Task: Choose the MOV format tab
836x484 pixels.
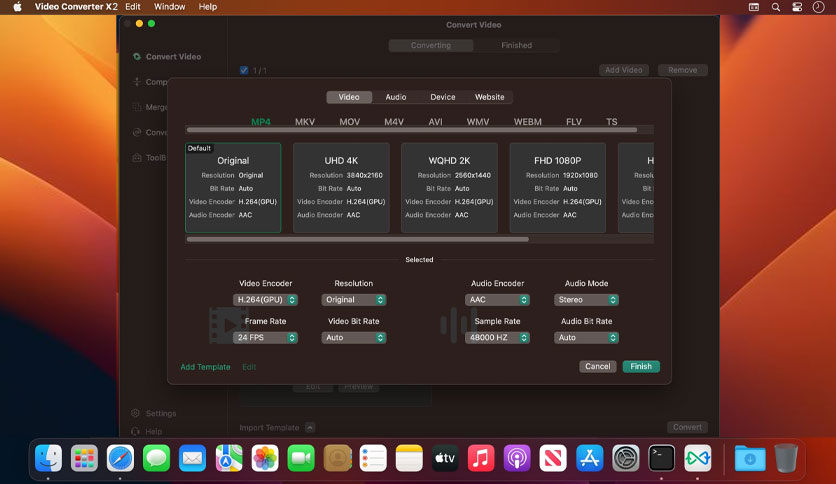Action: (x=350, y=122)
